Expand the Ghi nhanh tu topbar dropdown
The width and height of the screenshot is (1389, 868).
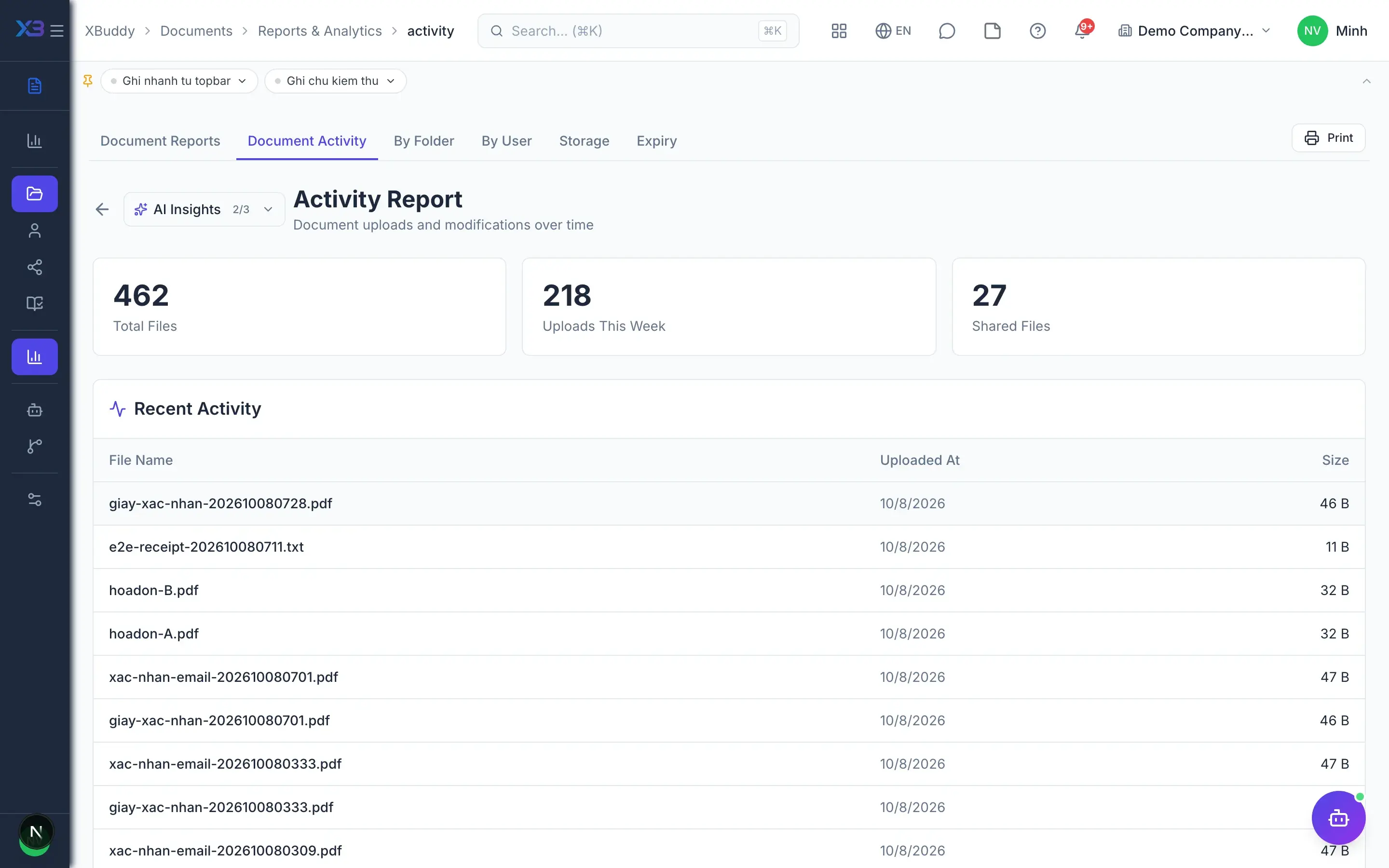[179, 81]
